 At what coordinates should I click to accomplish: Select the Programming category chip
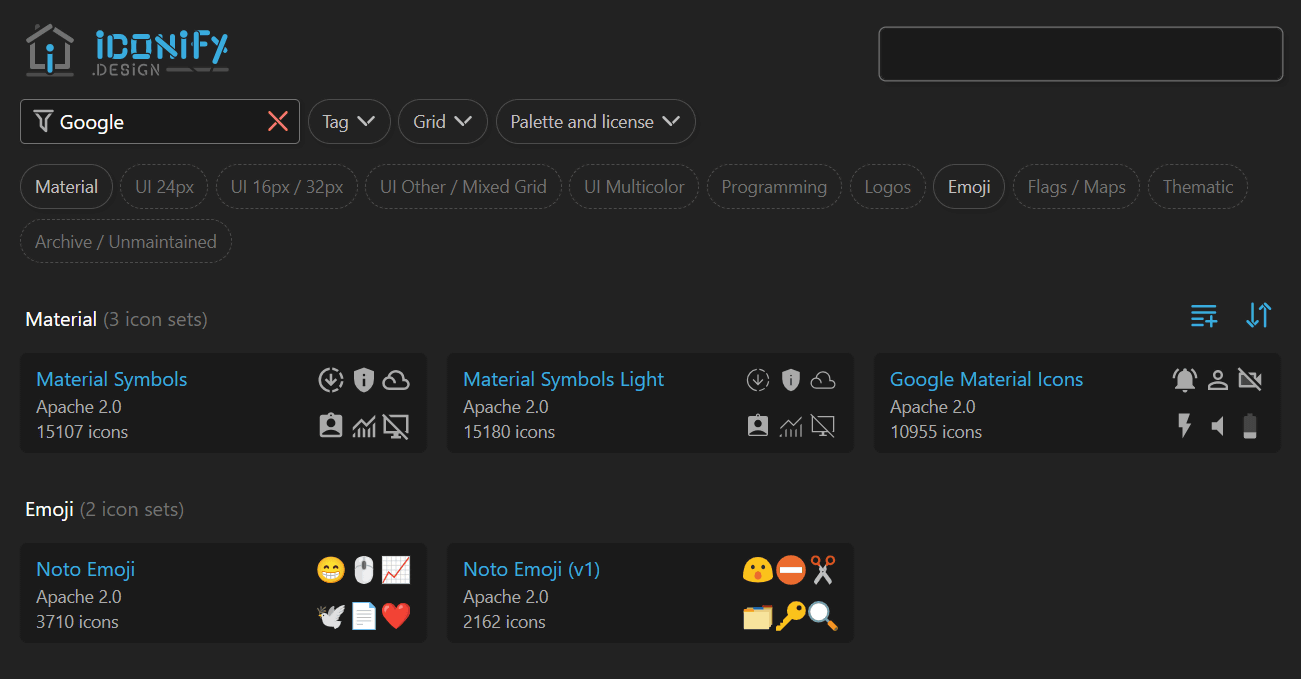773,187
